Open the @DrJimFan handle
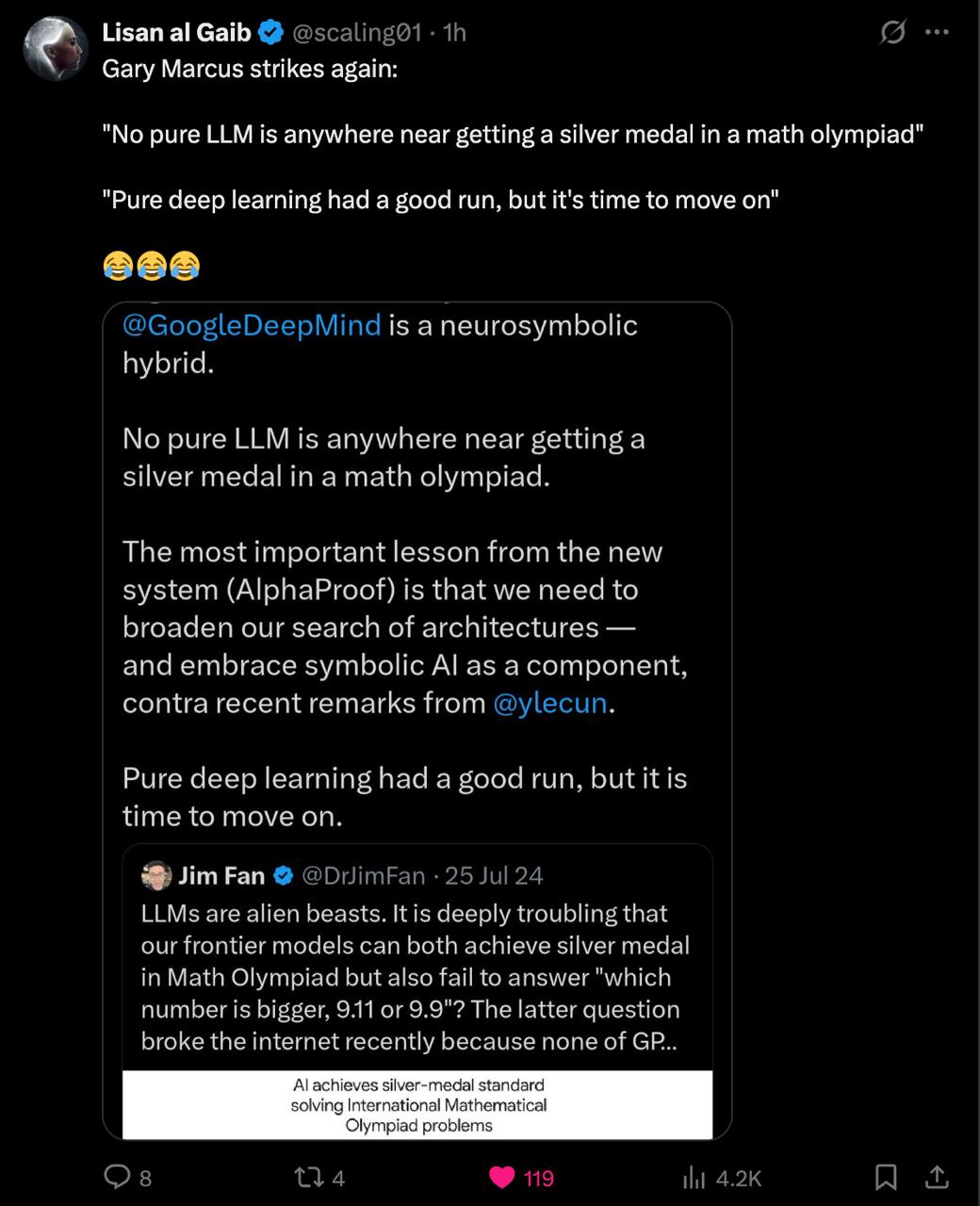Viewport: 980px width, 1206px height. [x=363, y=875]
